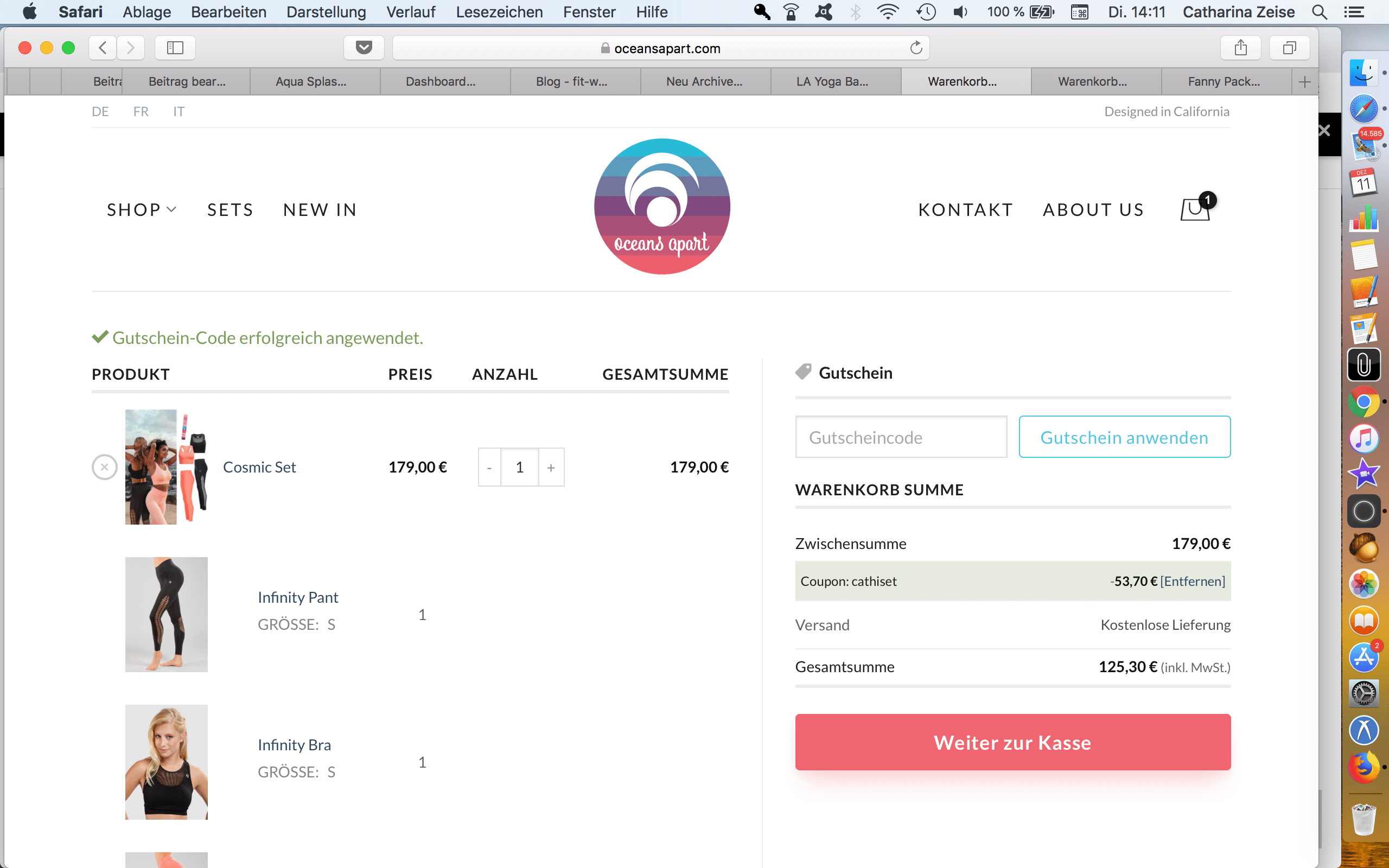
Task: Add a new Safari tab
Action: click(x=1304, y=81)
